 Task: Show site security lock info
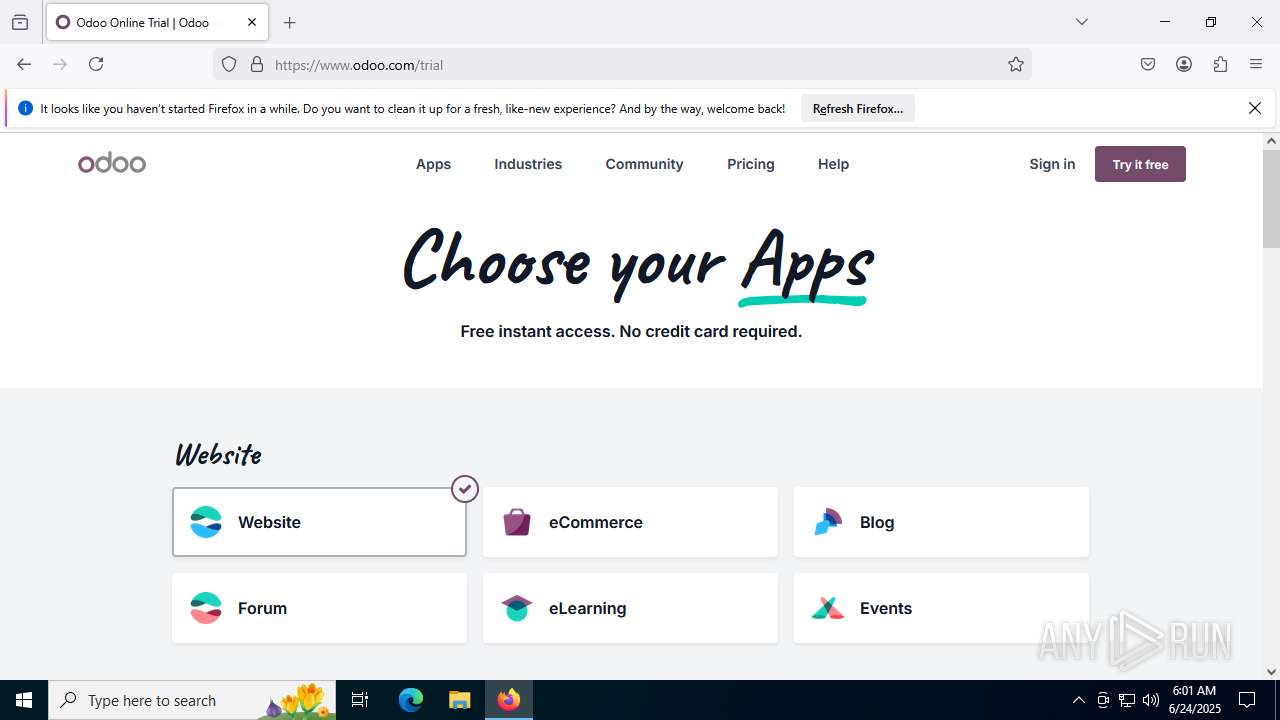(257, 64)
